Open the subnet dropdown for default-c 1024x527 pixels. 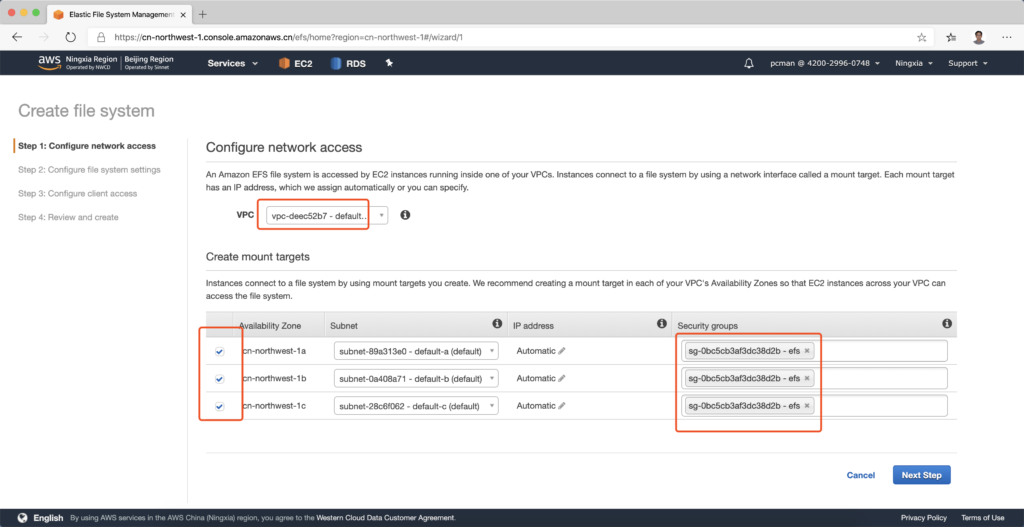coord(415,406)
